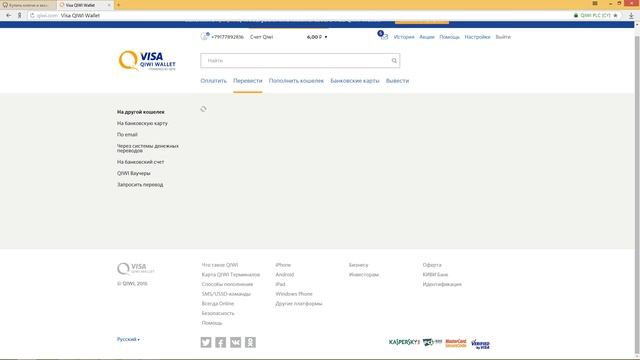Open footer link Другие платформы
This screenshot has height=360, width=640.
coord(299,304)
